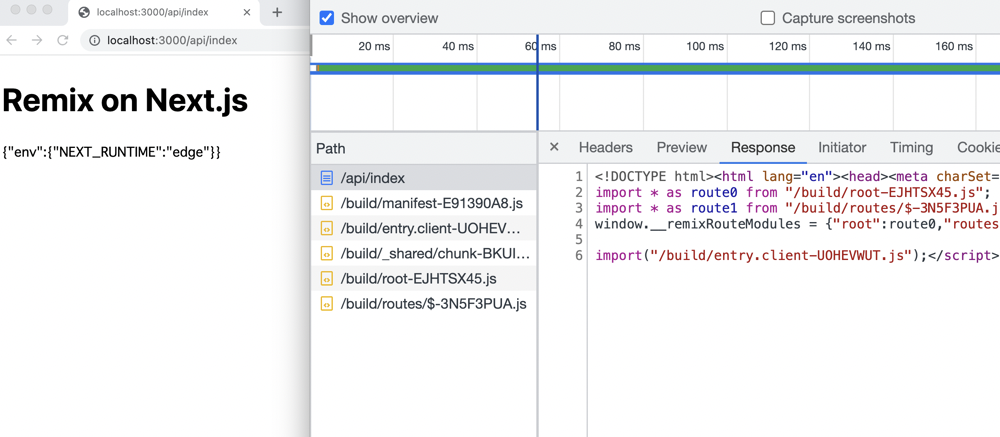This screenshot has width=1000, height=437.
Task: Click the 100 ms timeline label
Action: coord(705,46)
